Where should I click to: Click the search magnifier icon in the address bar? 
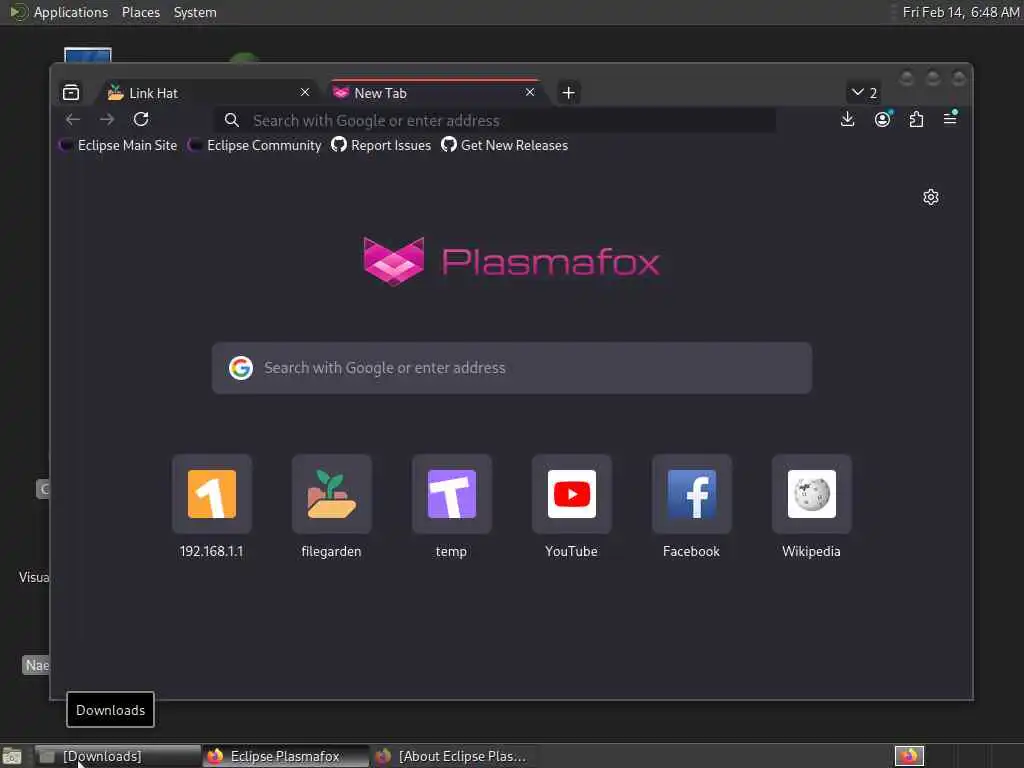[232, 120]
